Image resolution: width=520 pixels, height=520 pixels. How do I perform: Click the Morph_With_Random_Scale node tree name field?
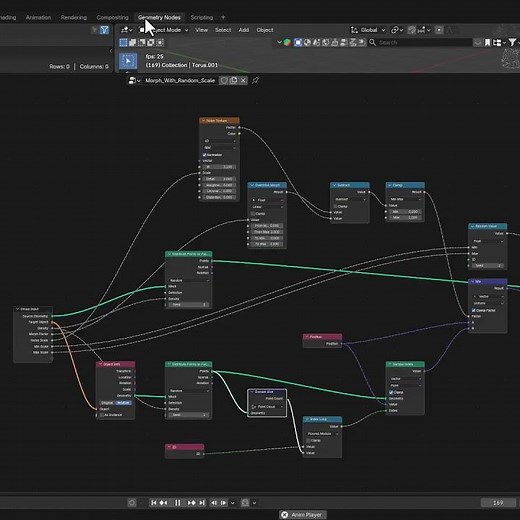click(x=180, y=80)
